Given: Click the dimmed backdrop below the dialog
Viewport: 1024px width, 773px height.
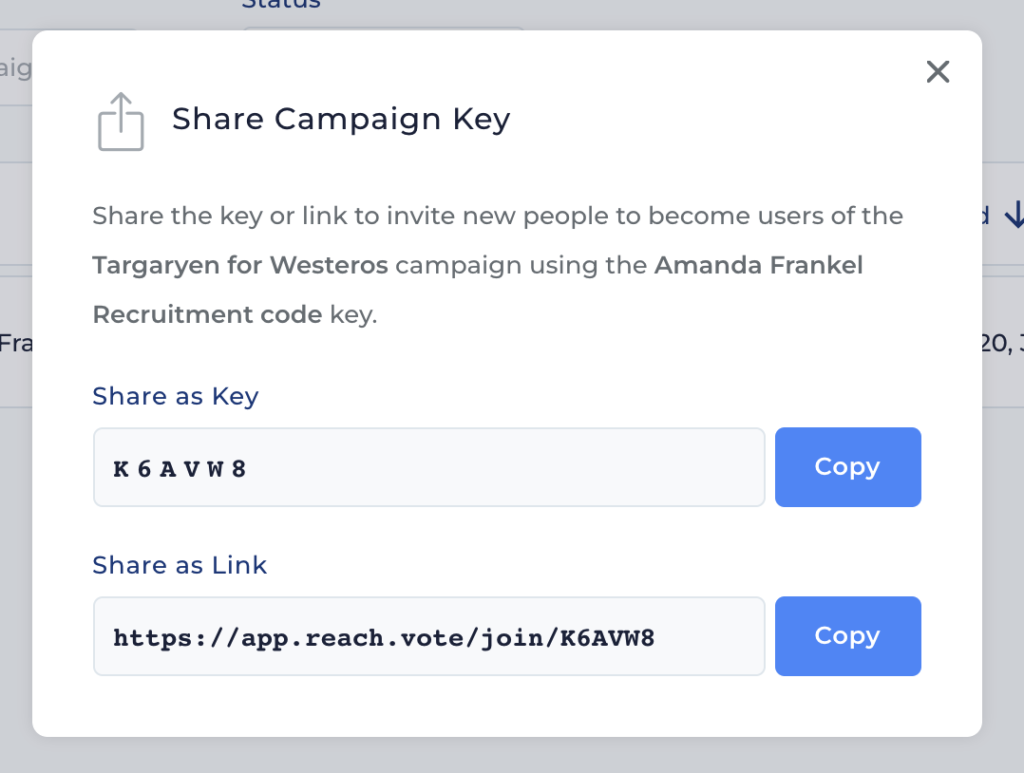Looking at the screenshot, I should [x=512, y=756].
